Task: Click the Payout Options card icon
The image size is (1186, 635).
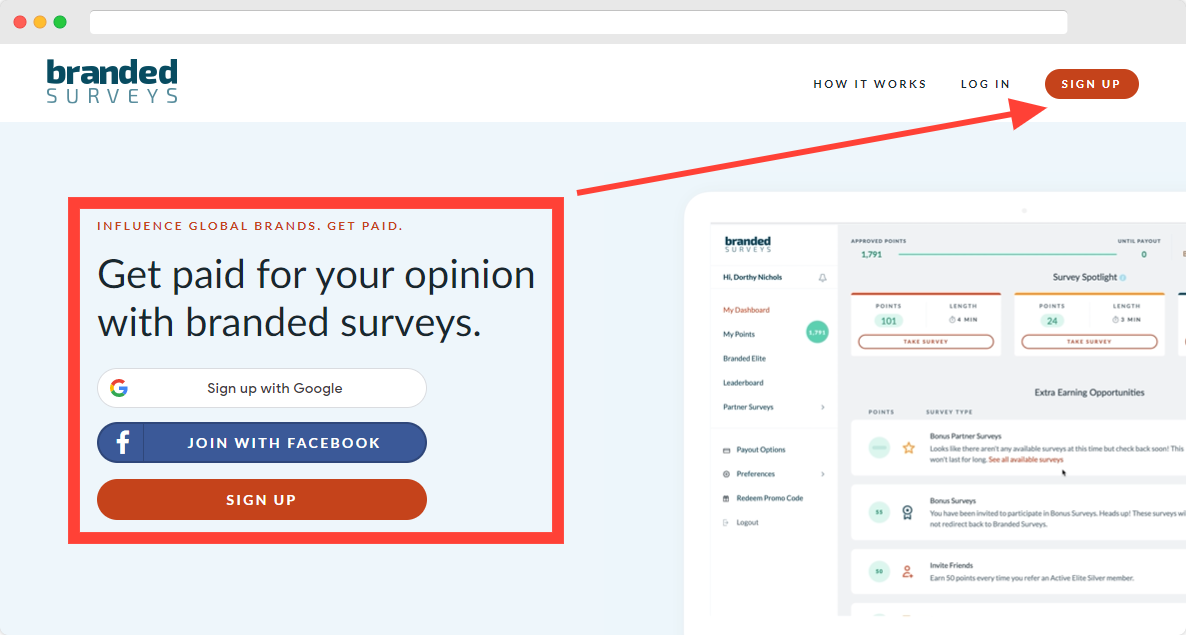Action: pyautogui.click(x=727, y=450)
